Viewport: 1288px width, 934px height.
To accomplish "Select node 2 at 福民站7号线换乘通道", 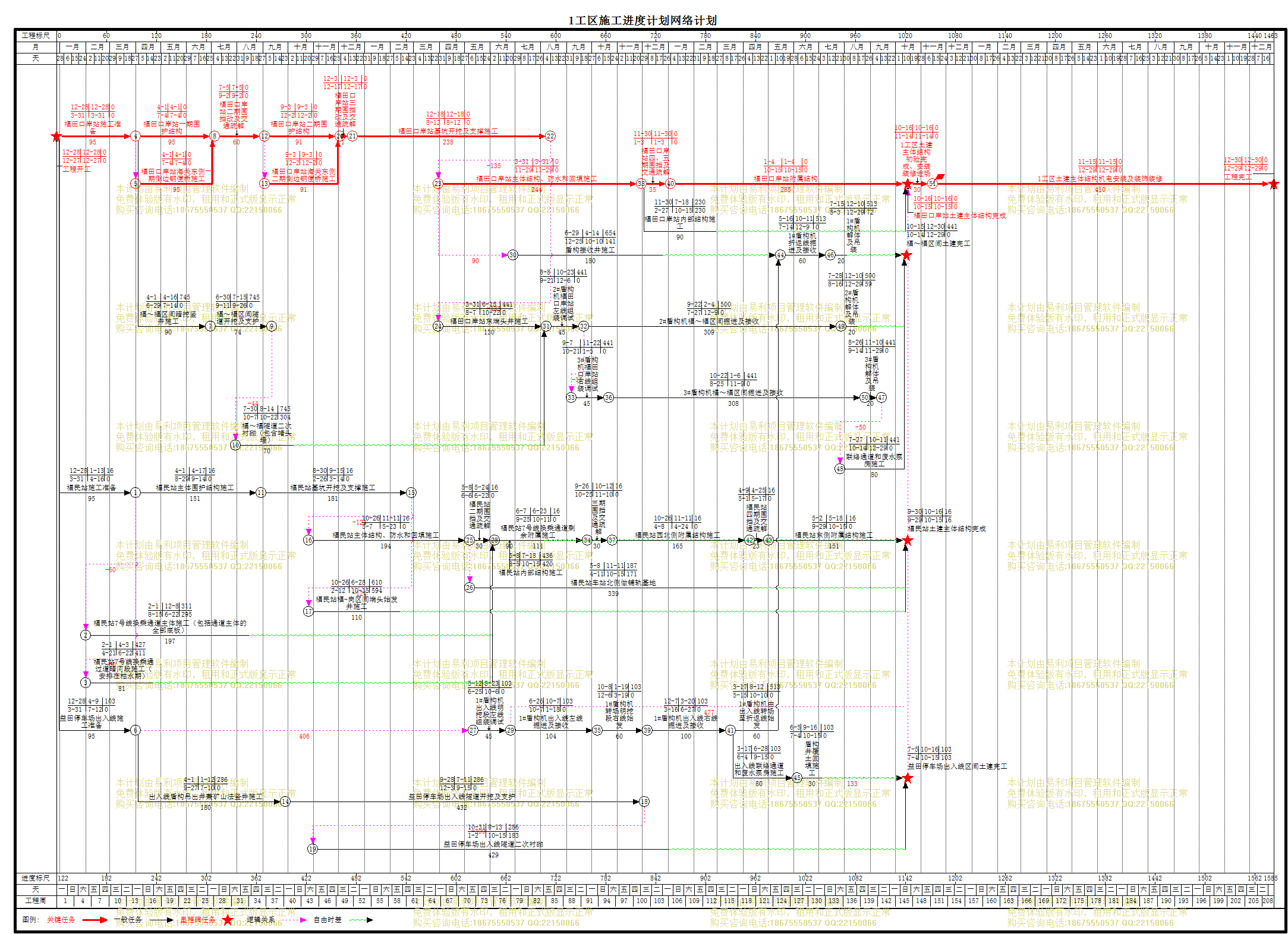I will coord(86,636).
